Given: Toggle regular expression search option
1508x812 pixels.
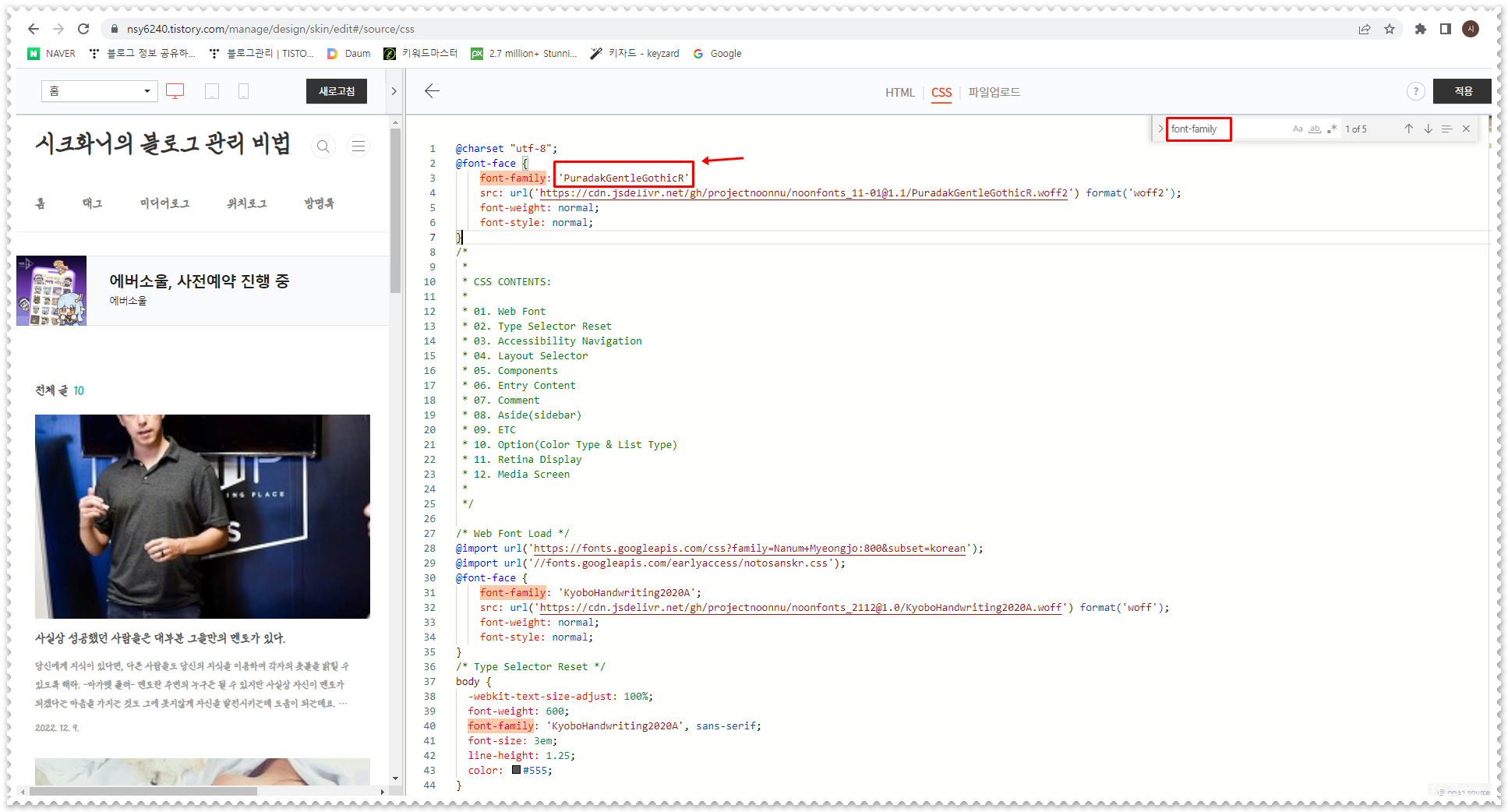Looking at the screenshot, I should pyautogui.click(x=1332, y=129).
